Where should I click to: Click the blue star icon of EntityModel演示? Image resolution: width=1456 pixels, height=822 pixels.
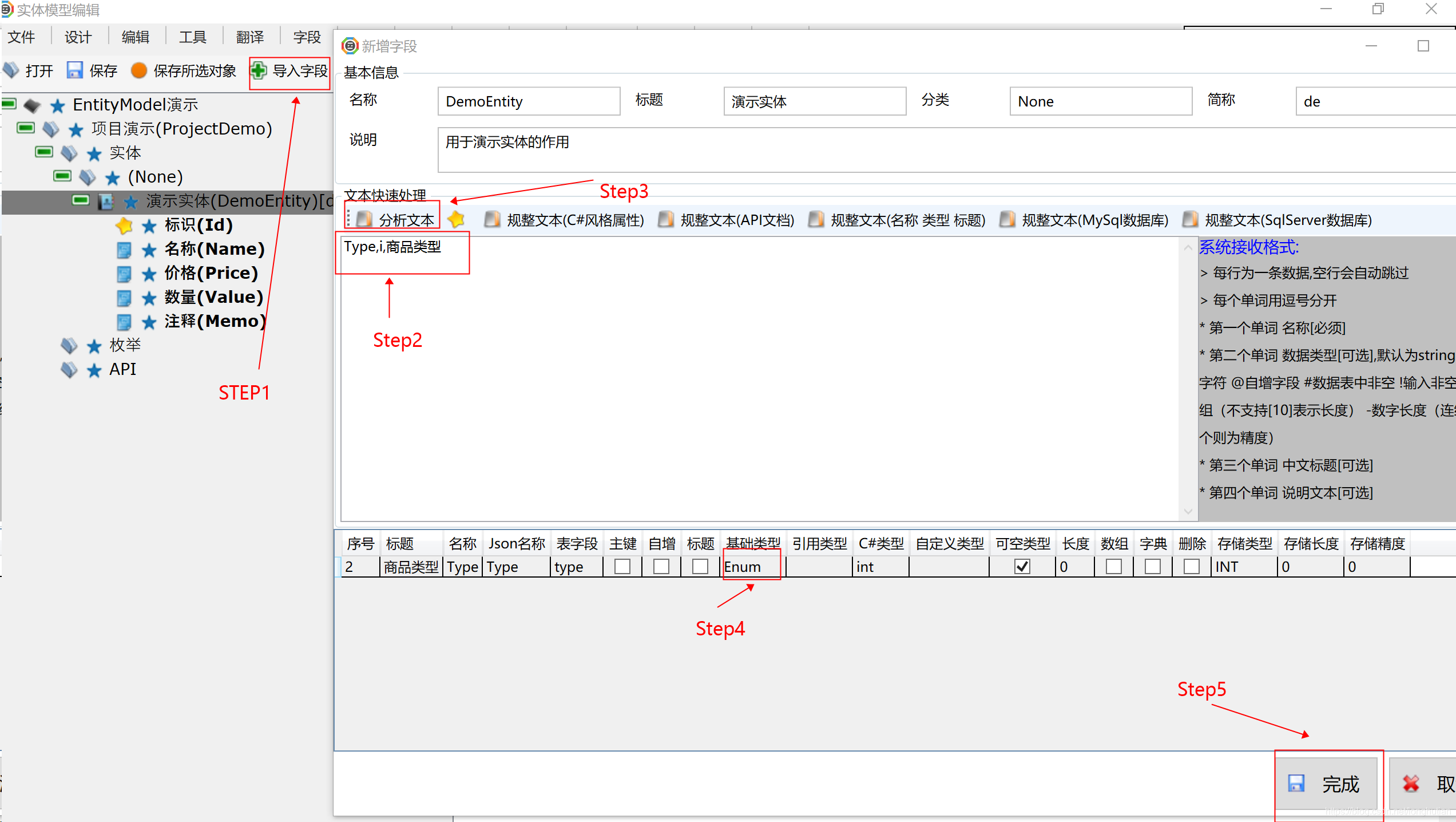click(57, 105)
